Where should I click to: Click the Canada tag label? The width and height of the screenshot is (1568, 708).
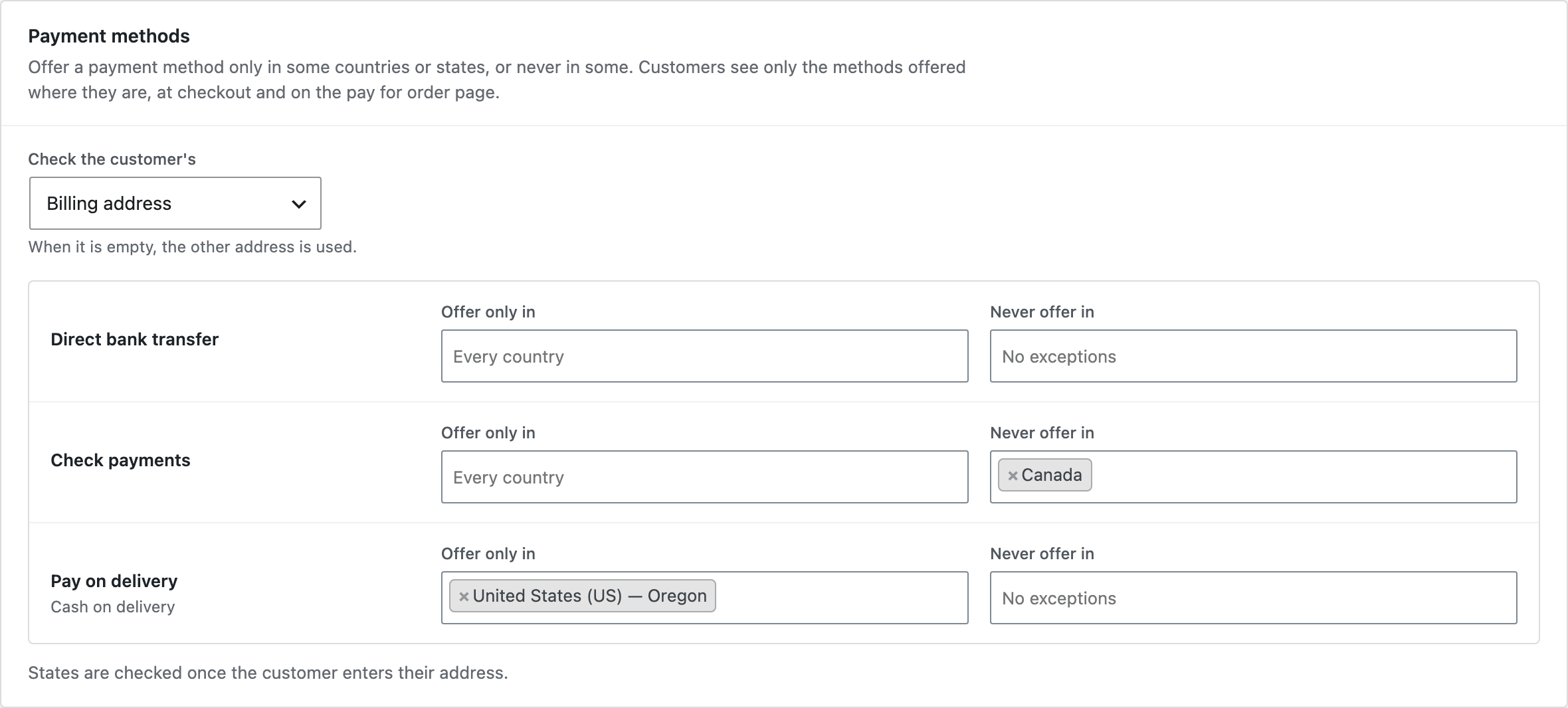point(1052,475)
